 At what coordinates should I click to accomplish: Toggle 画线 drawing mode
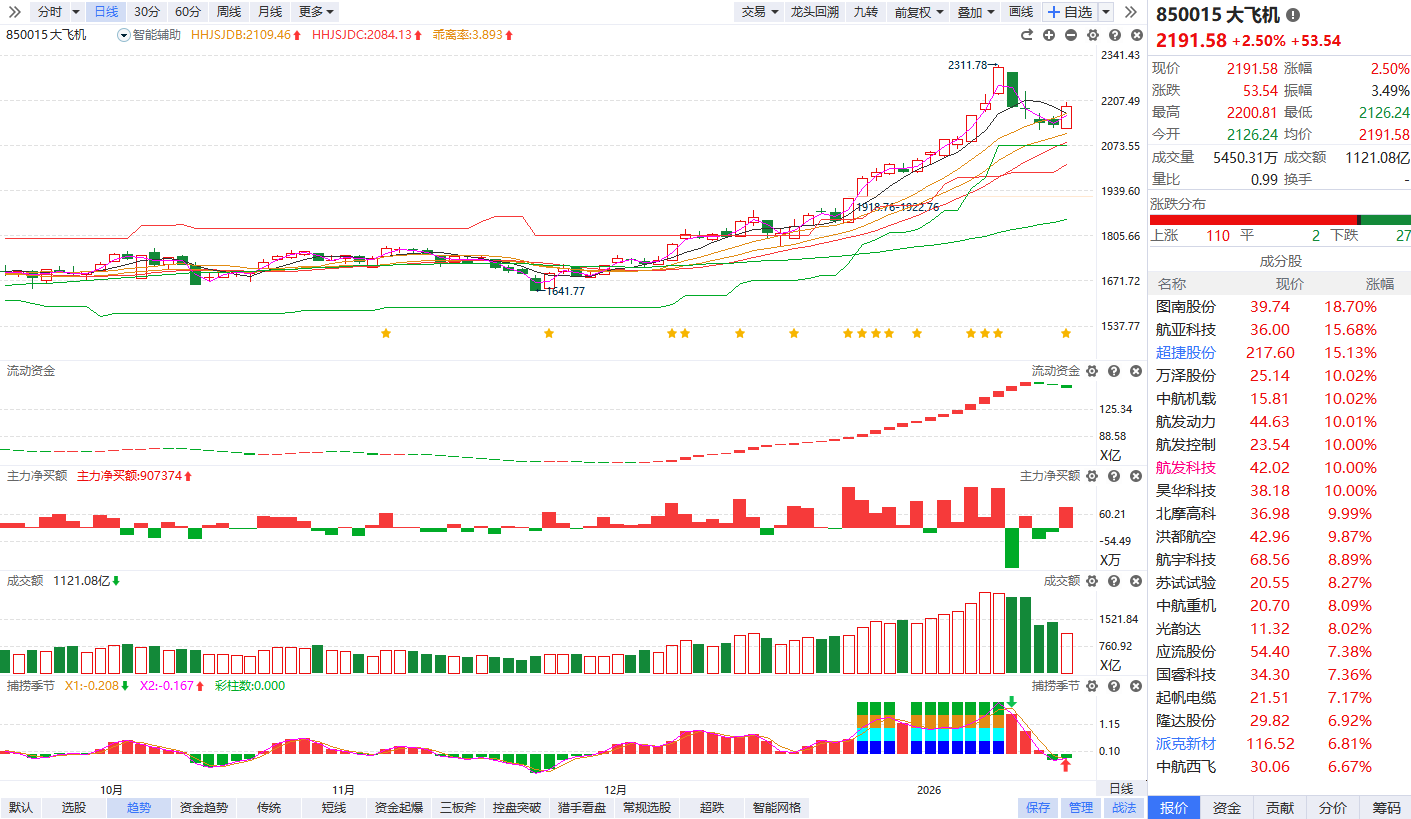[x=1021, y=12]
